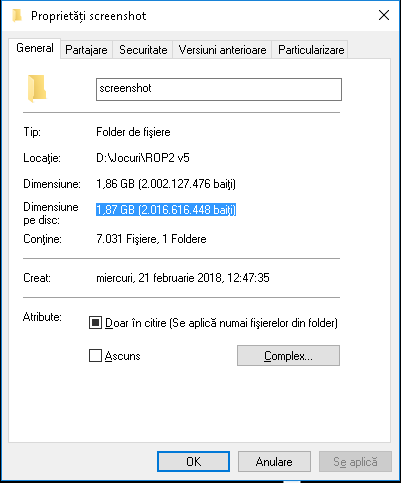The image size is (401, 483).
Task: Go to the Particularizare tab
Action: (311, 50)
